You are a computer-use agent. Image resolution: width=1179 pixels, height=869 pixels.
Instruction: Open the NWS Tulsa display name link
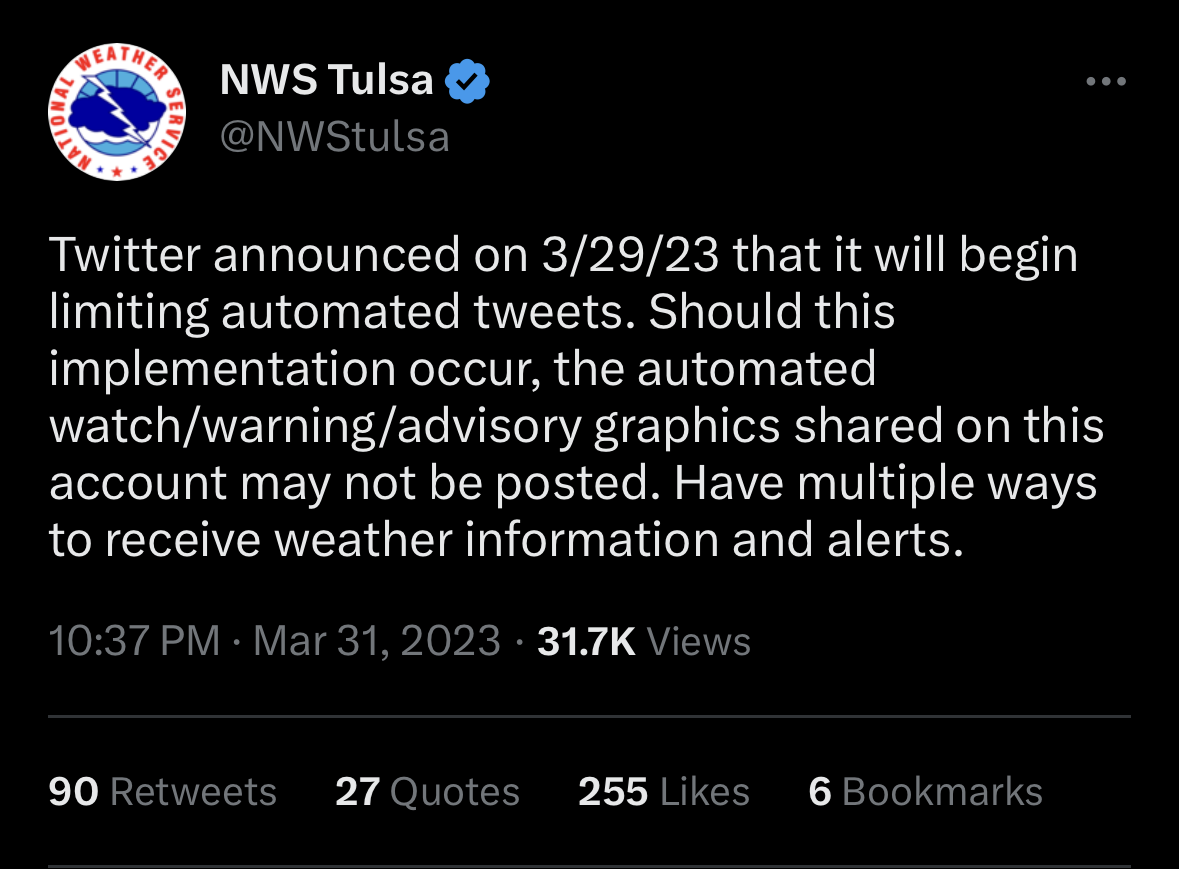pyautogui.click(x=326, y=80)
